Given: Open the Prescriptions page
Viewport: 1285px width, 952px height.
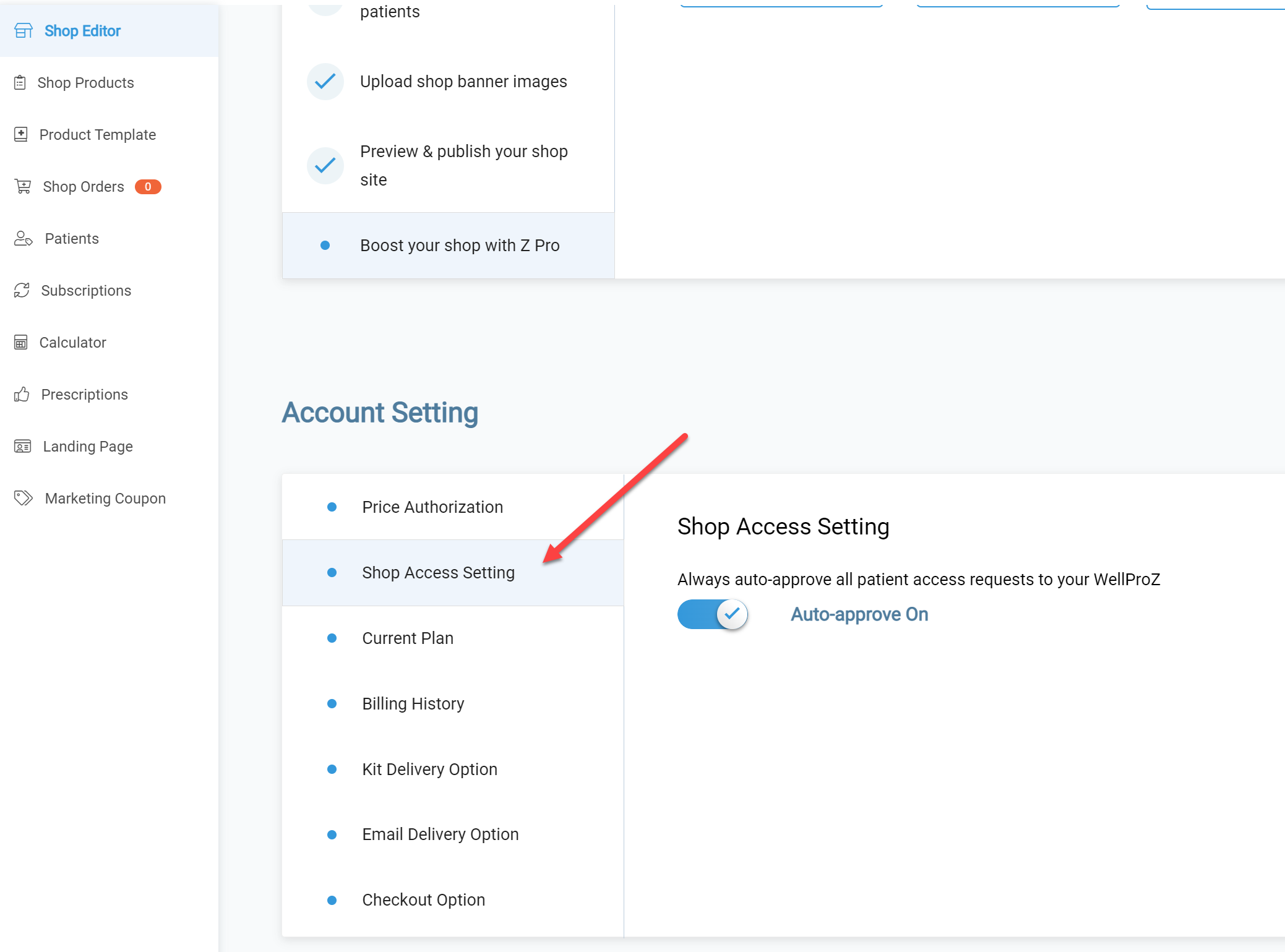Looking at the screenshot, I should (x=109, y=394).
